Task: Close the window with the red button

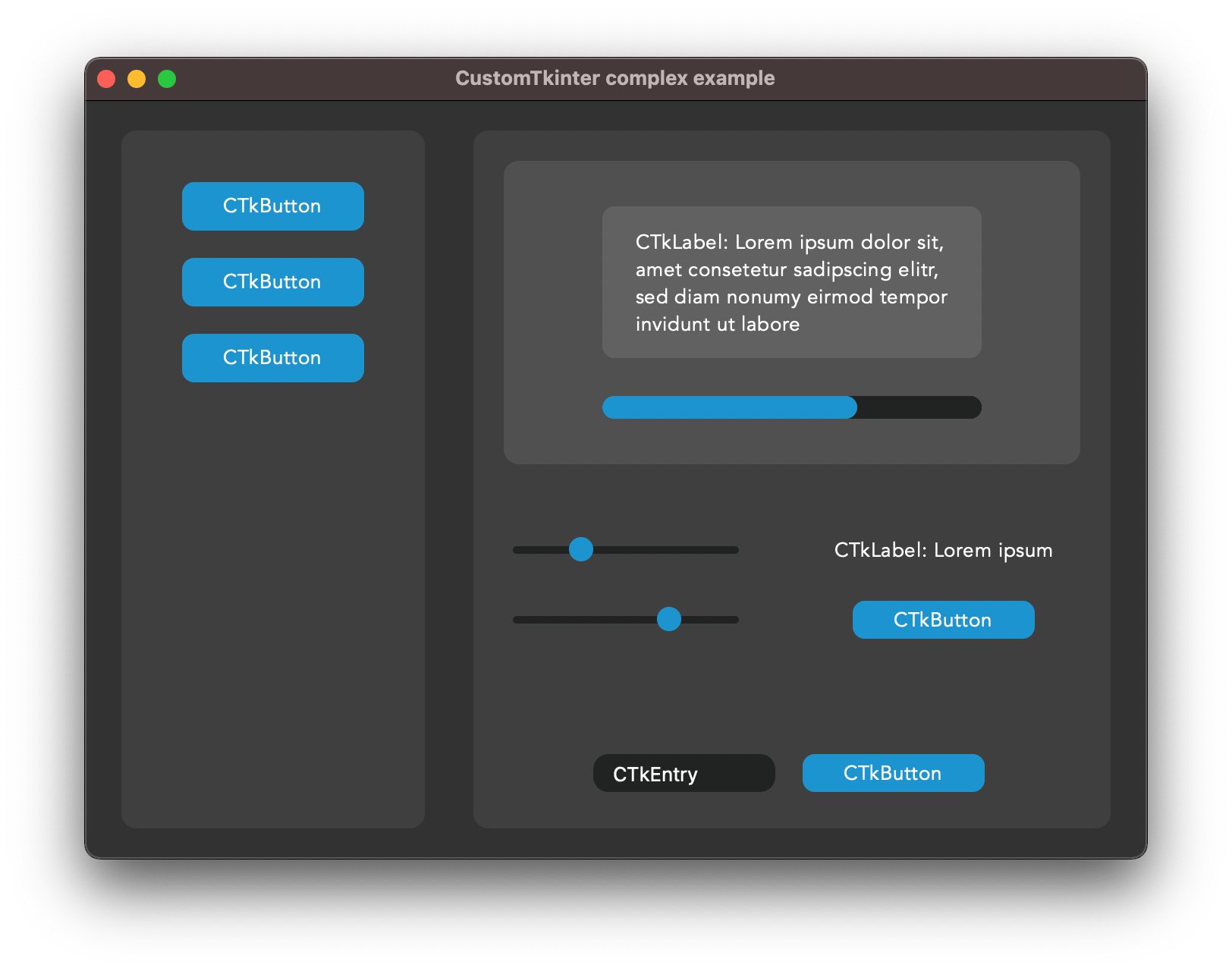Action: click(106, 79)
